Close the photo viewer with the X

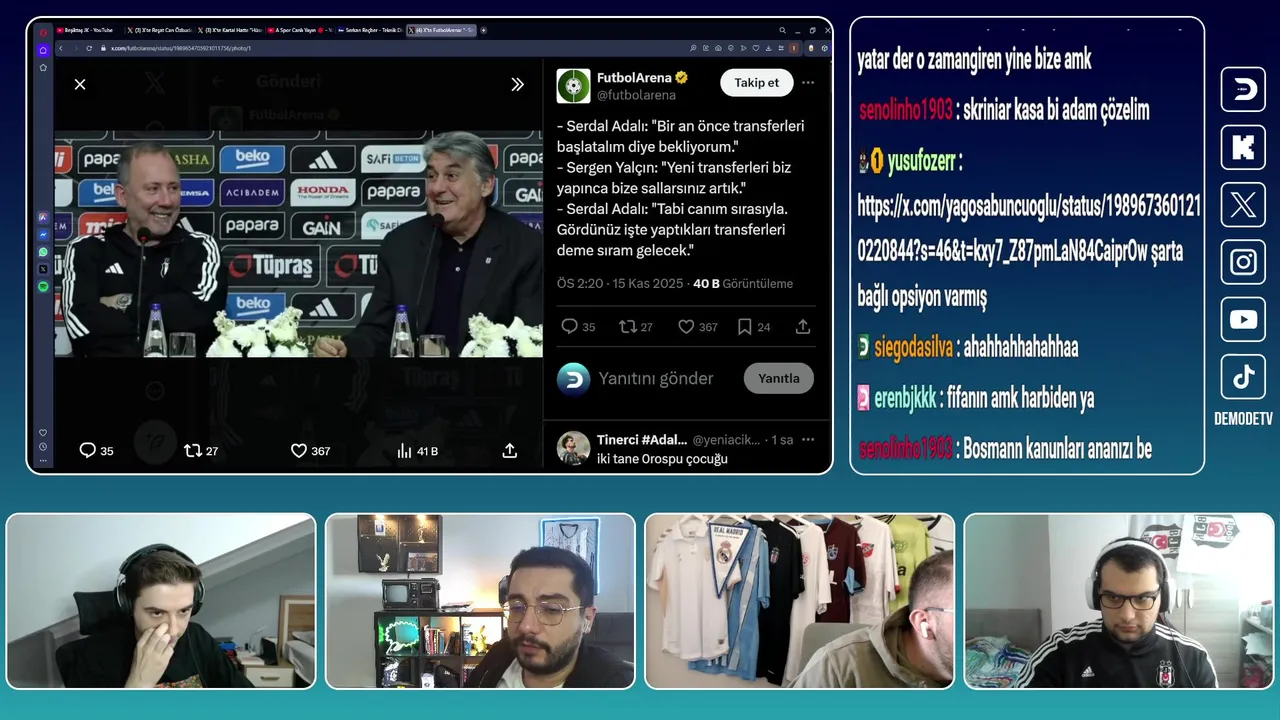pos(80,84)
